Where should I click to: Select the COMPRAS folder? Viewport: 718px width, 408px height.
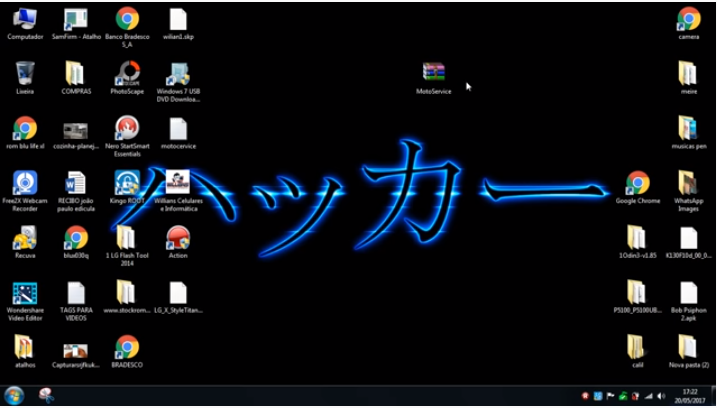[76, 74]
